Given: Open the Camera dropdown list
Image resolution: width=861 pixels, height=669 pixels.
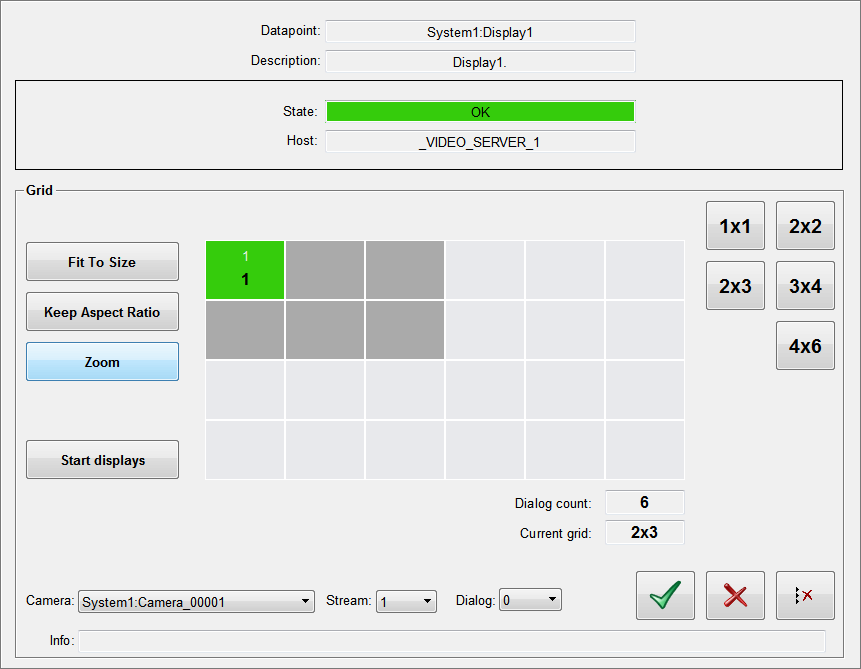Looking at the screenshot, I should [x=196, y=602].
